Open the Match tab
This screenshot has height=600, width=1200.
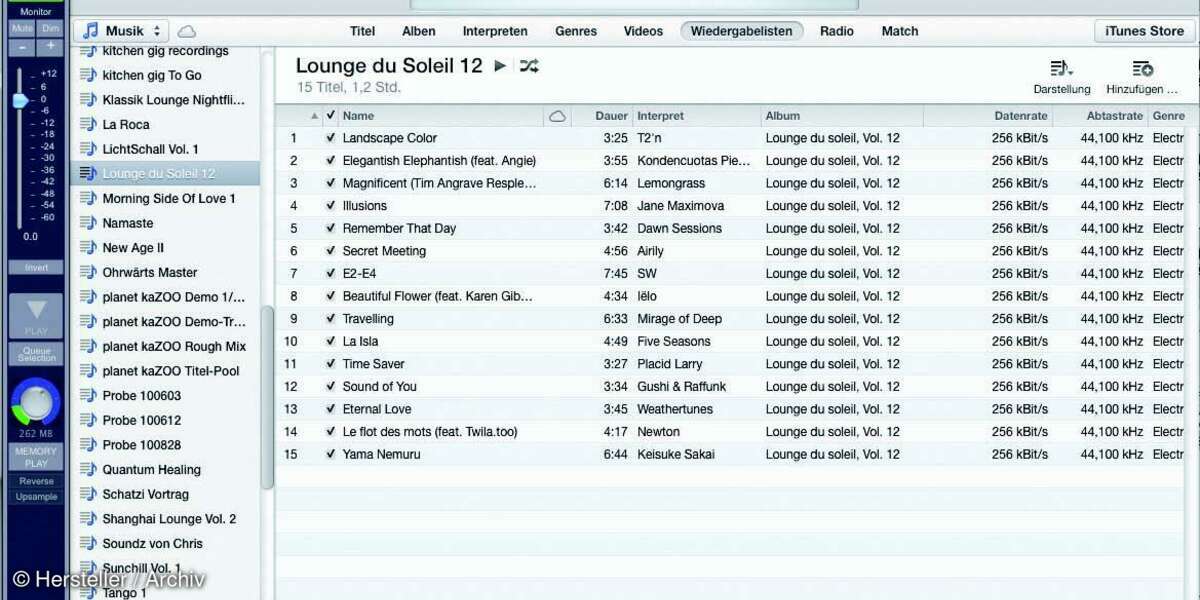coord(900,31)
